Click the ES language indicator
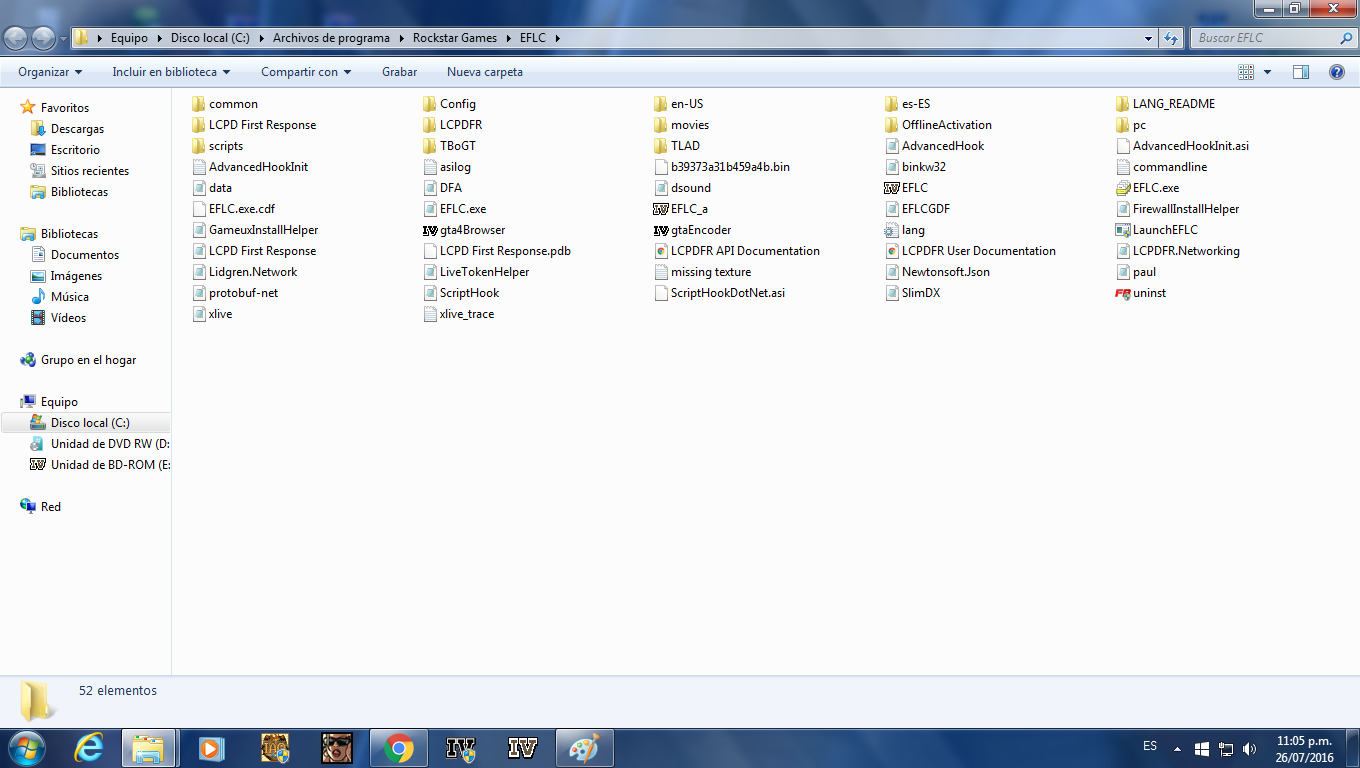 pyautogui.click(x=1150, y=746)
